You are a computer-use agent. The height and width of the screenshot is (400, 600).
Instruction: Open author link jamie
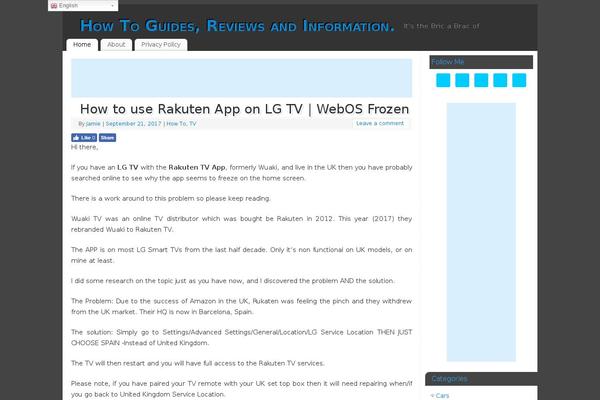[x=93, y=124]
